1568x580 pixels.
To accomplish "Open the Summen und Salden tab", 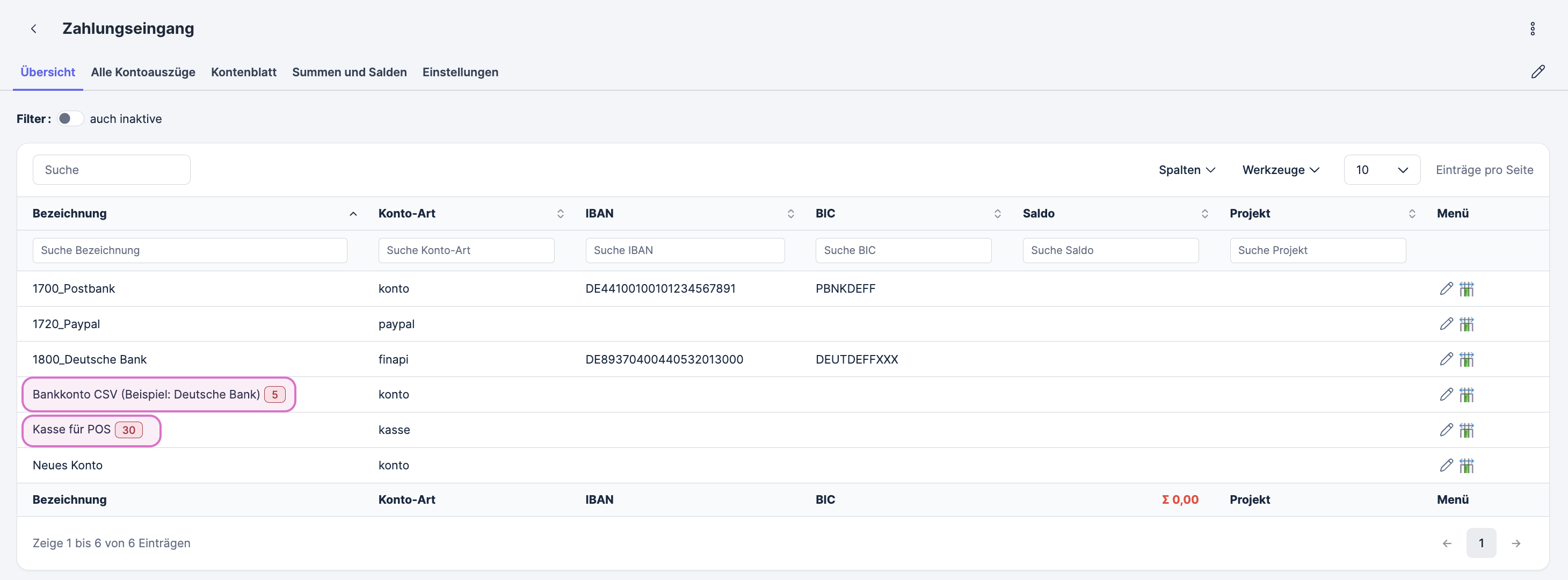I will coord(349,72).
